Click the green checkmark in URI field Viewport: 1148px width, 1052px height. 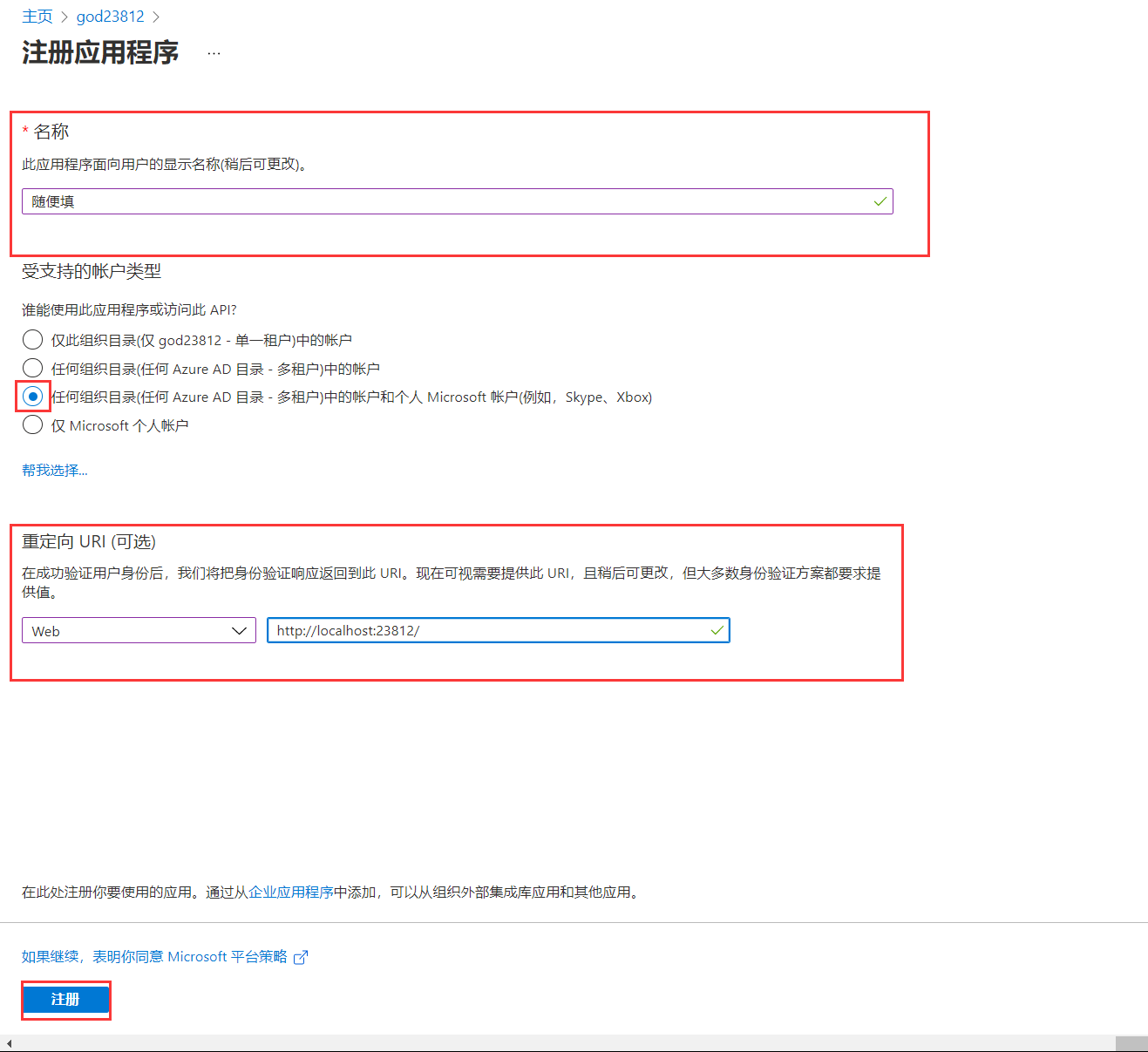pos(717,630)
